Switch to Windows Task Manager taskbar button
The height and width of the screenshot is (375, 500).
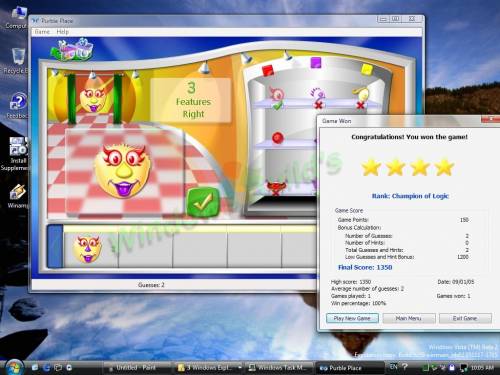coord(280,367)
